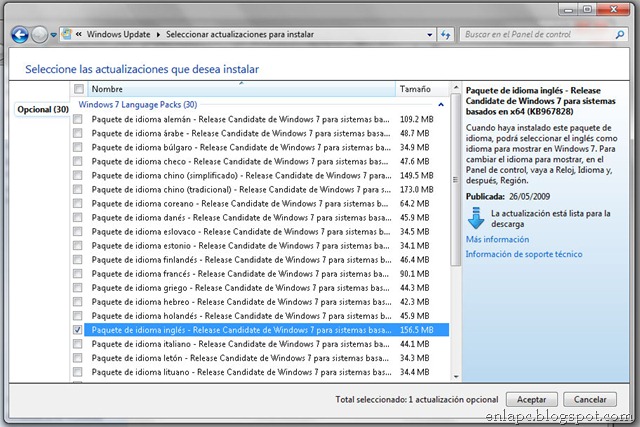Check the árabe language pack checkbox
640x427 pixels.
pyautogui.click(x=78, y=133)
